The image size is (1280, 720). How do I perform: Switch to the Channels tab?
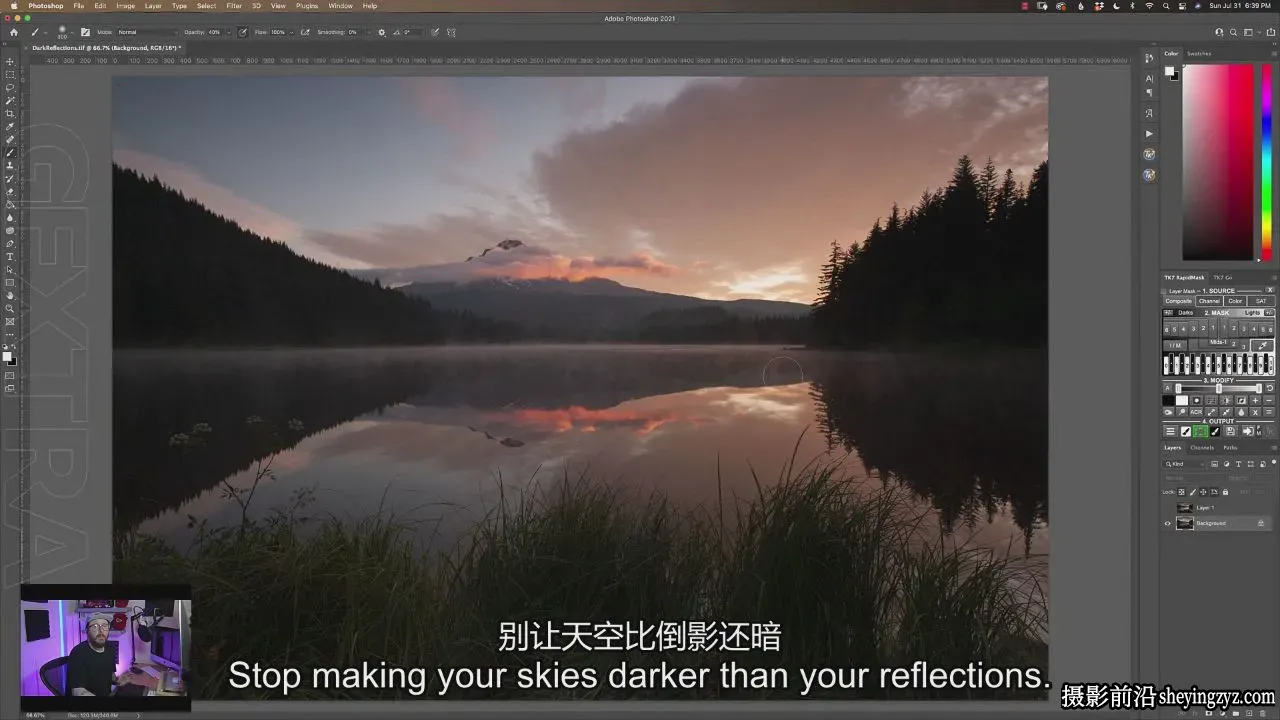1202,447
